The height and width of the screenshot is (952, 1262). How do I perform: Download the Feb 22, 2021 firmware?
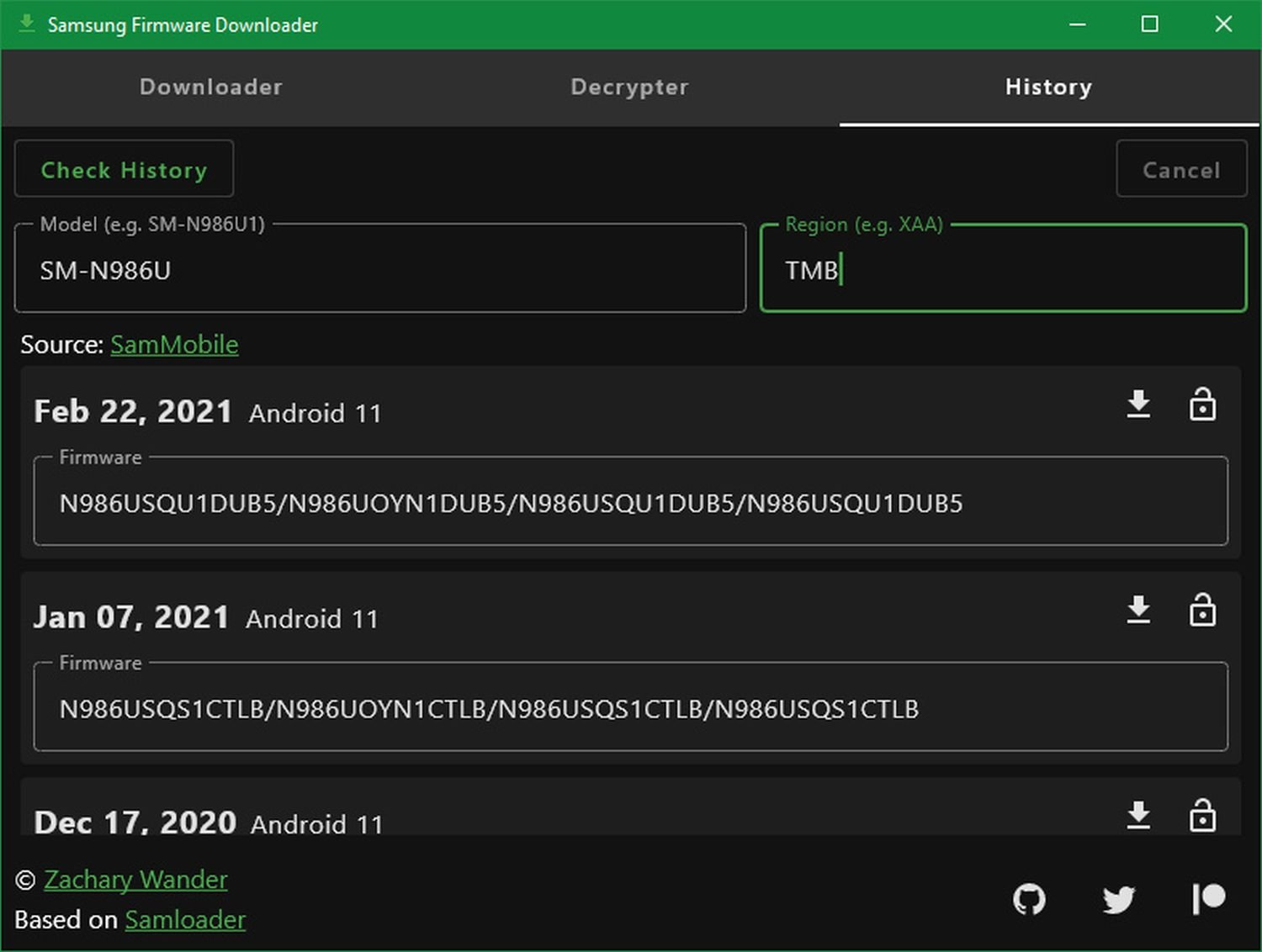pyautogui.click(x=1138, y=405)
